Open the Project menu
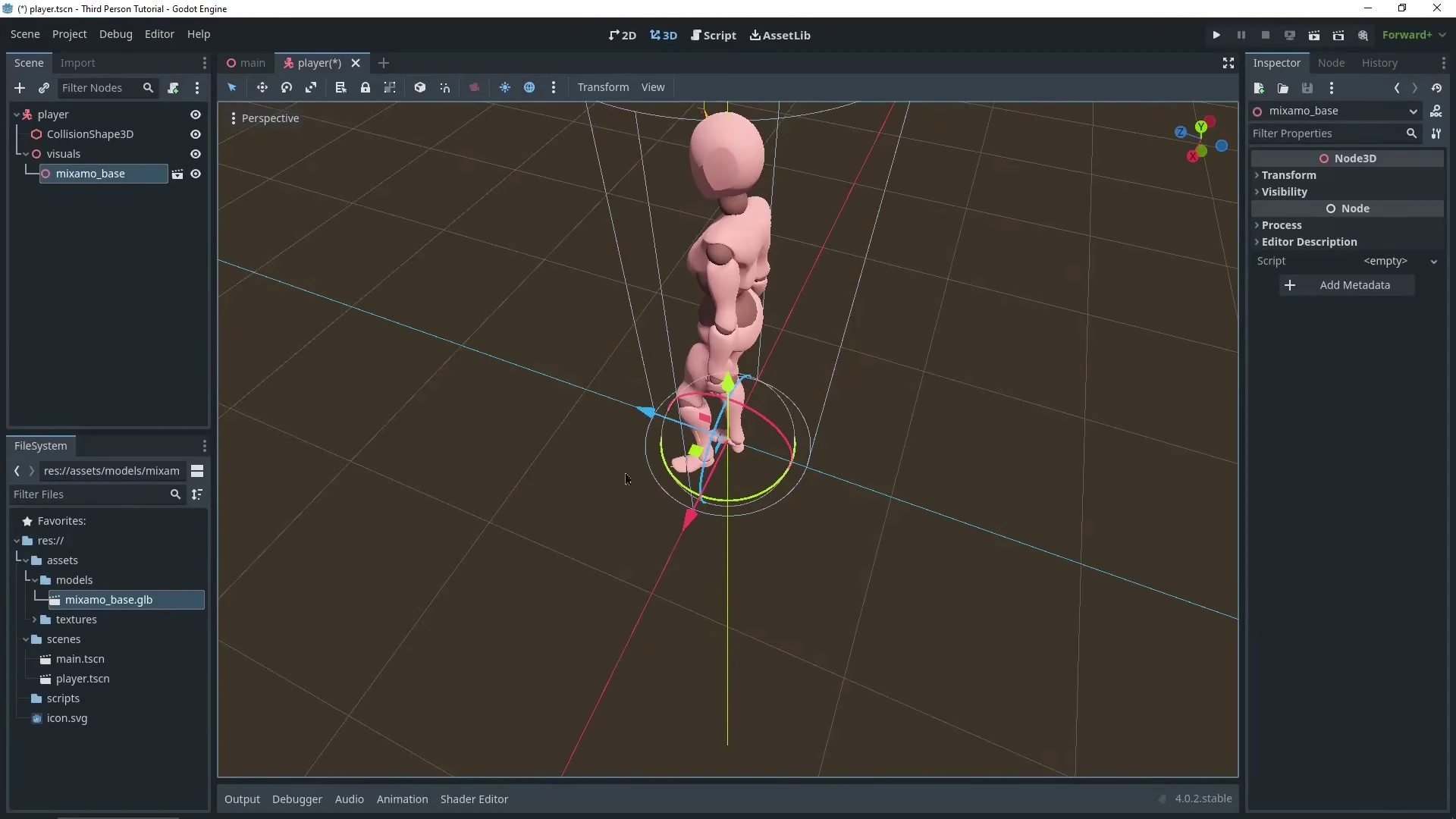 tap(70, 34)
